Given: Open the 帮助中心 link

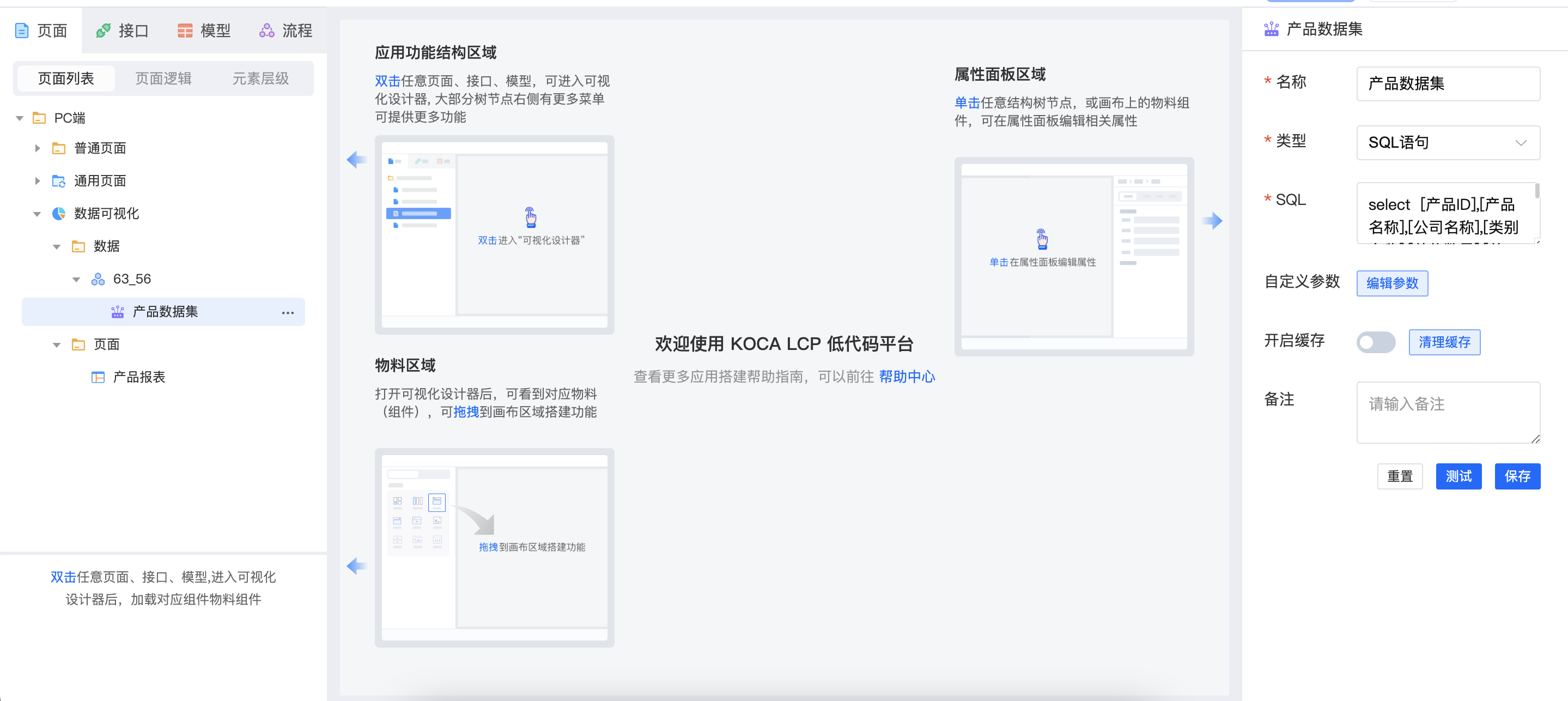Looking at the screenshot, I should (x=907, y=376).
